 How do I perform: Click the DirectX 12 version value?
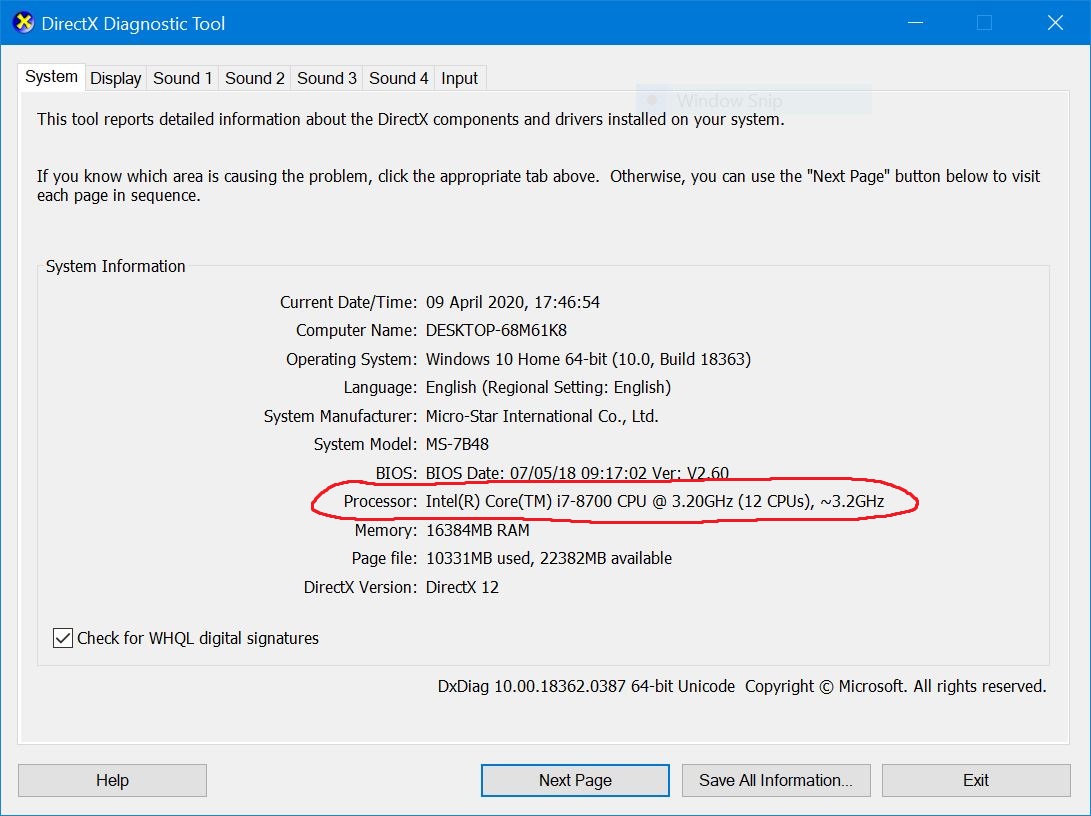[x=462, y=587]
